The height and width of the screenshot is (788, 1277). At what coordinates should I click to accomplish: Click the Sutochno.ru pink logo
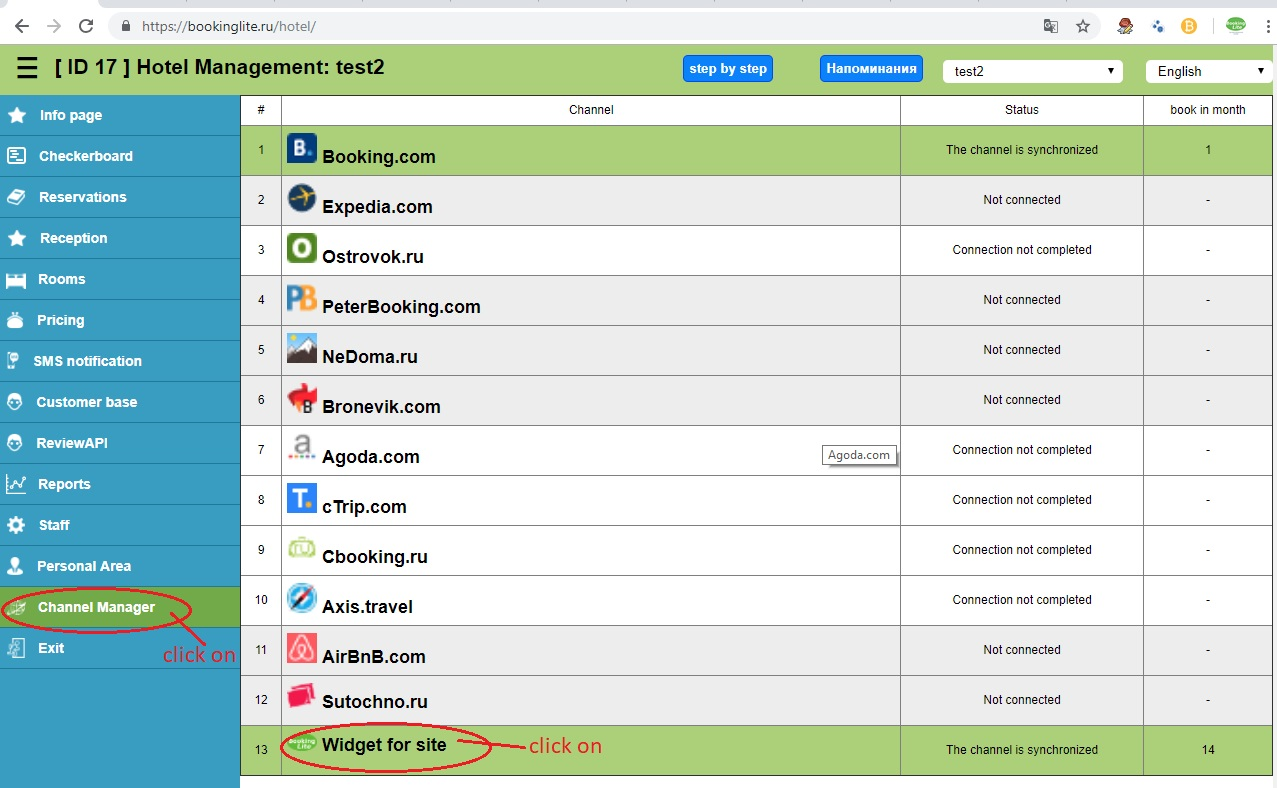click(x=302, y=695)
